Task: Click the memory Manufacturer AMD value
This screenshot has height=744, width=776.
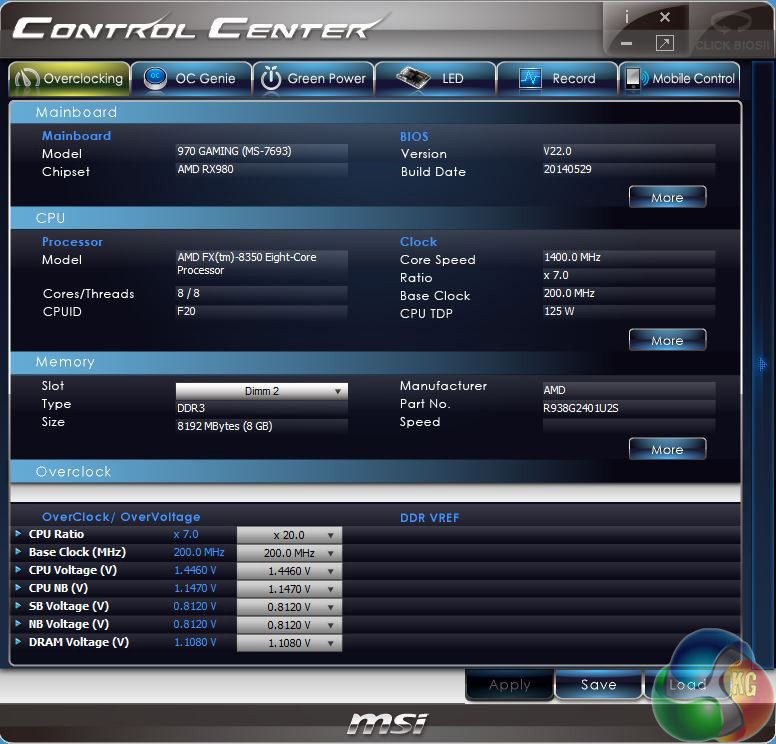Action: 629,390
